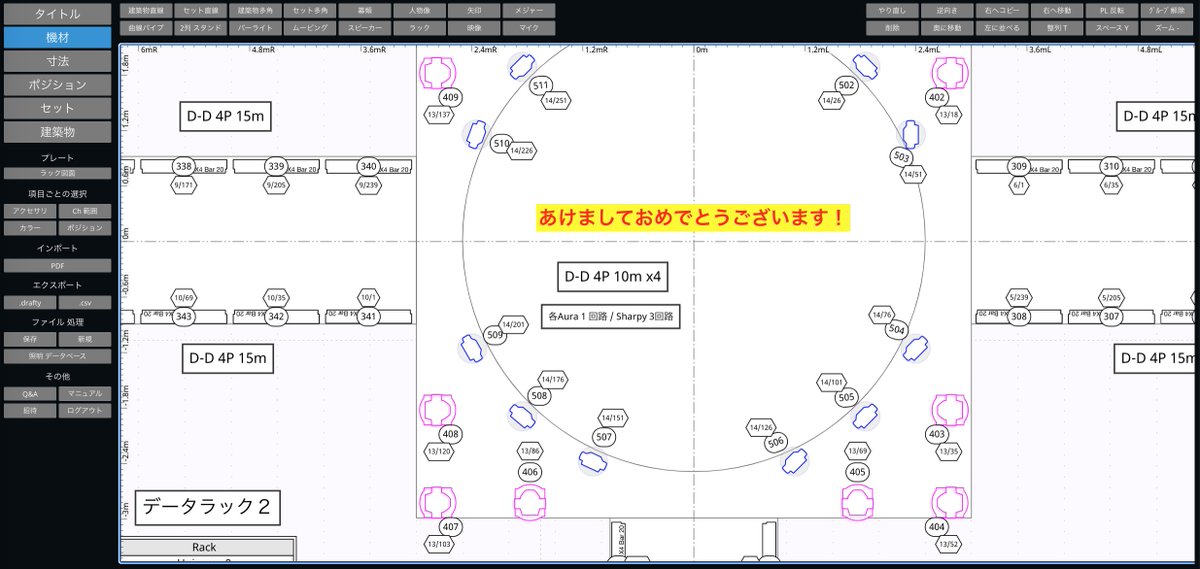Select fixture number 402 circle
Screen dimensions: 1200x569
937,98
